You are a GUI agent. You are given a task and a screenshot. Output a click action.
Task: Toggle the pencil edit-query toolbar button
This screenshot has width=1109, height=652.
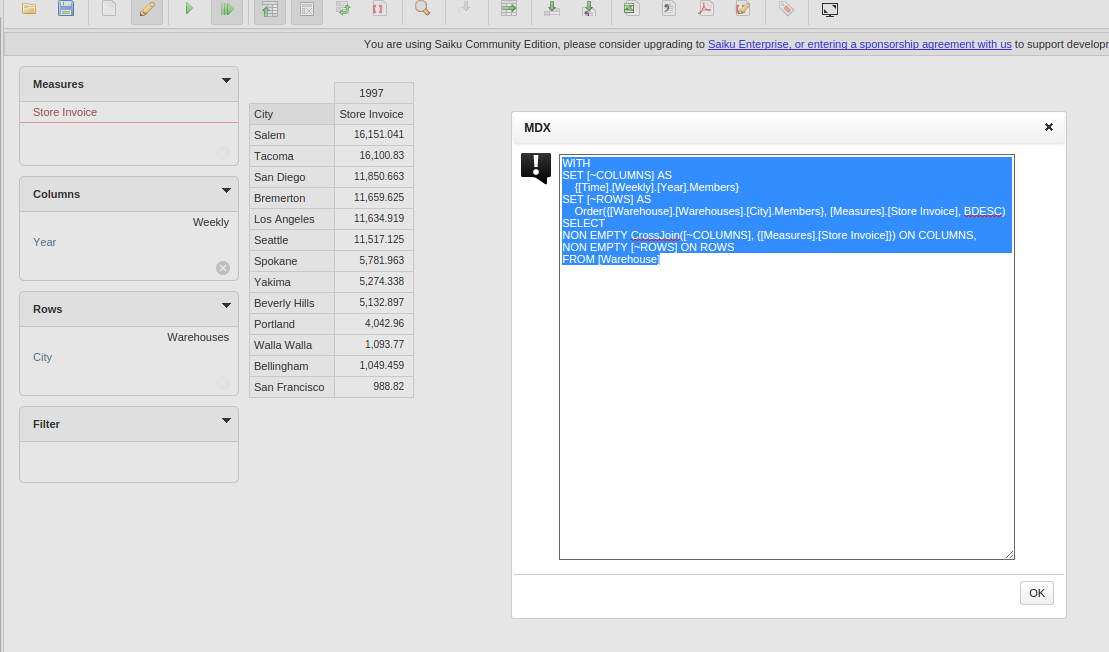(147, 9)
